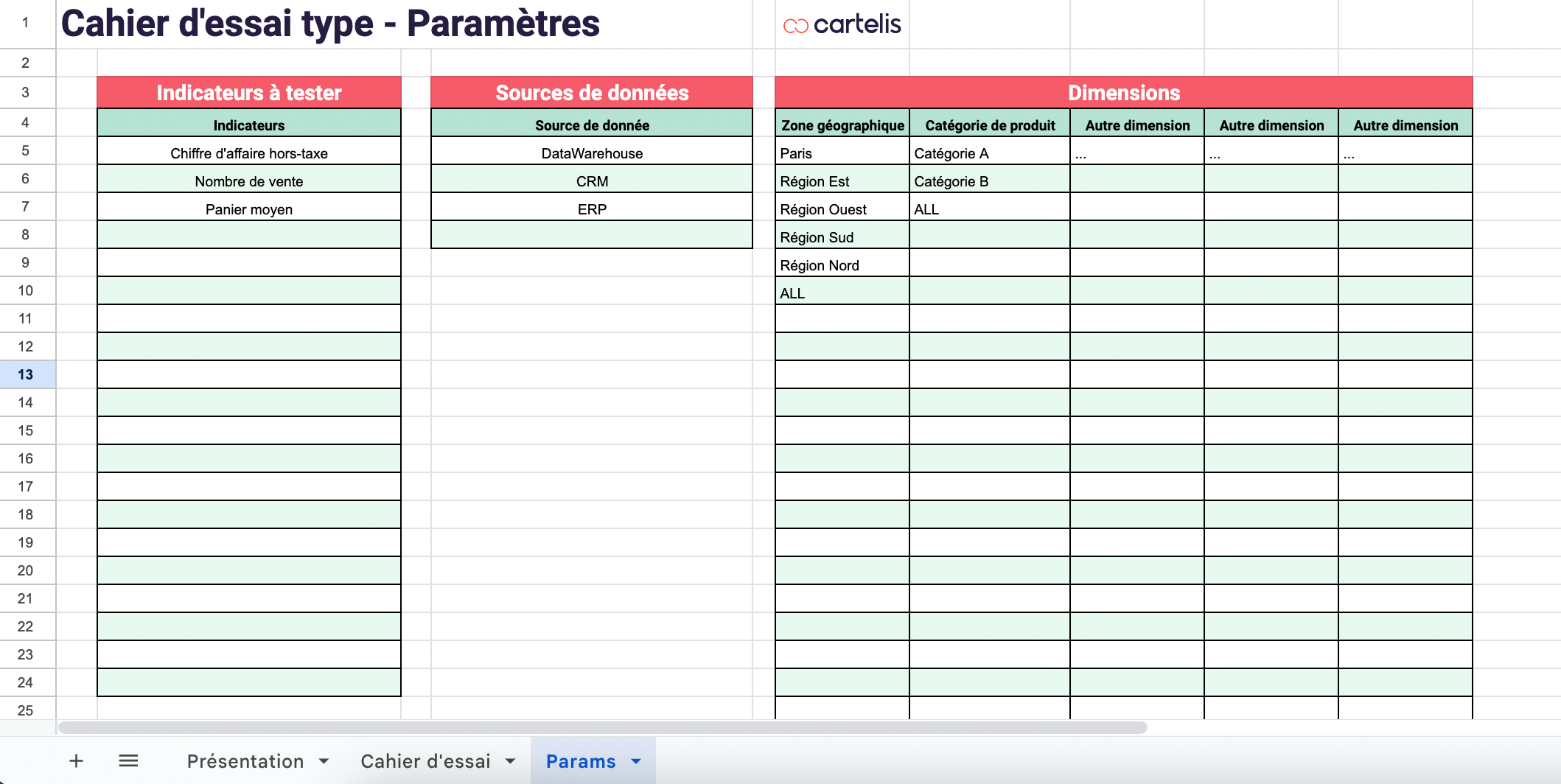Click the Indicateurs à tester header
Screen dimensions: 1561x784
coord(249,93)
